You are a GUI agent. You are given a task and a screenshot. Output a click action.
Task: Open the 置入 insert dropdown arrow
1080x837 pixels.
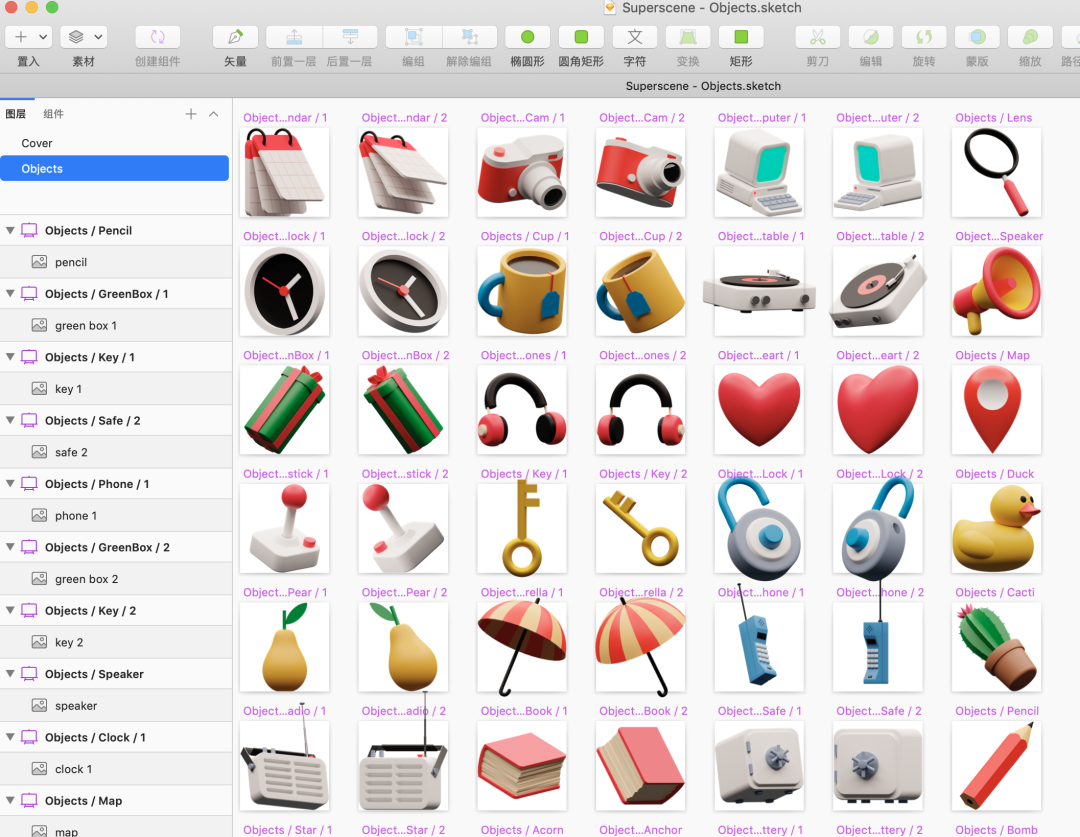(x=43, y=37)
